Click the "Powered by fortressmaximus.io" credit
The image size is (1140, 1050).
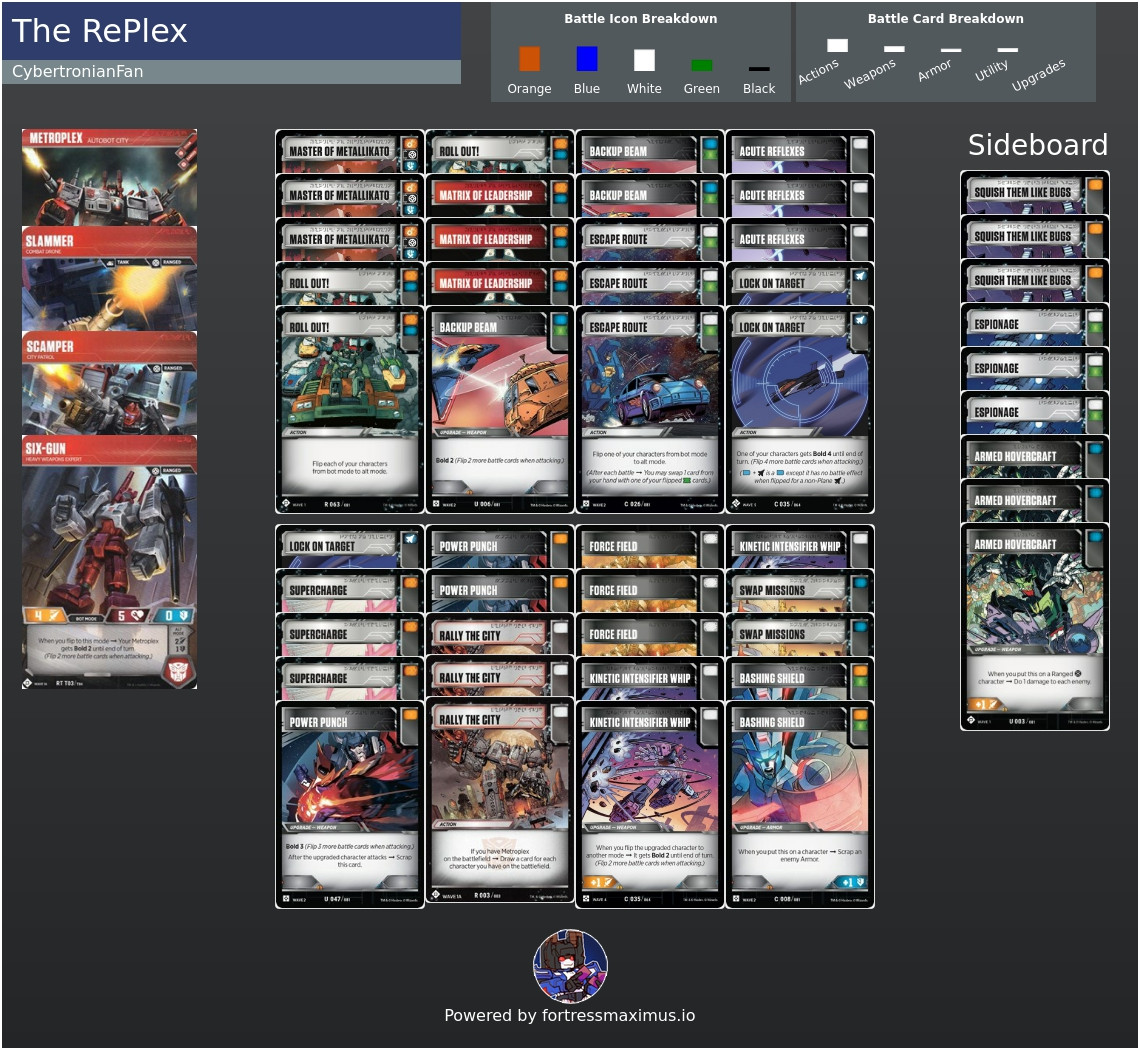tap(570, 1015)
